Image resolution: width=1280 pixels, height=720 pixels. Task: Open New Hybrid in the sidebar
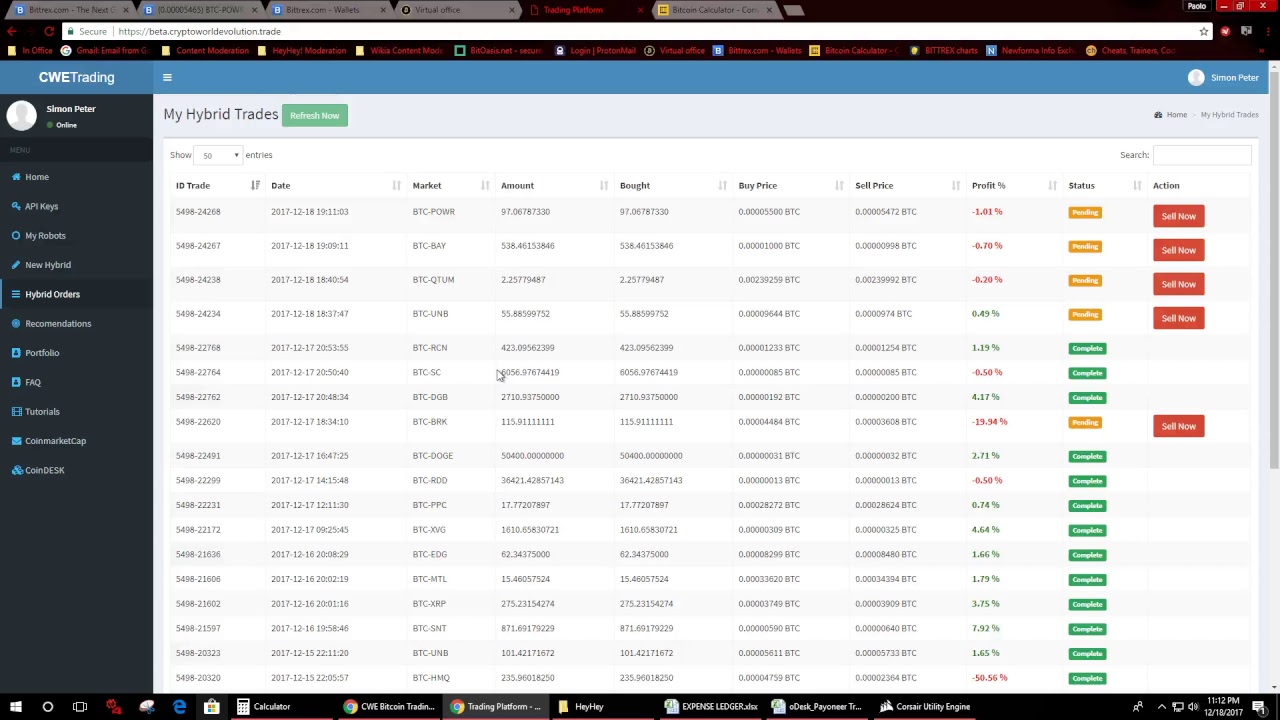point(48,265)
